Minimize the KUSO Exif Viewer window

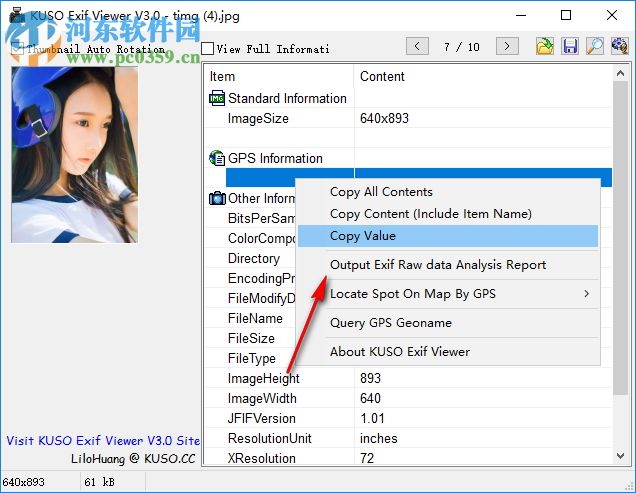tap(521, 15)
